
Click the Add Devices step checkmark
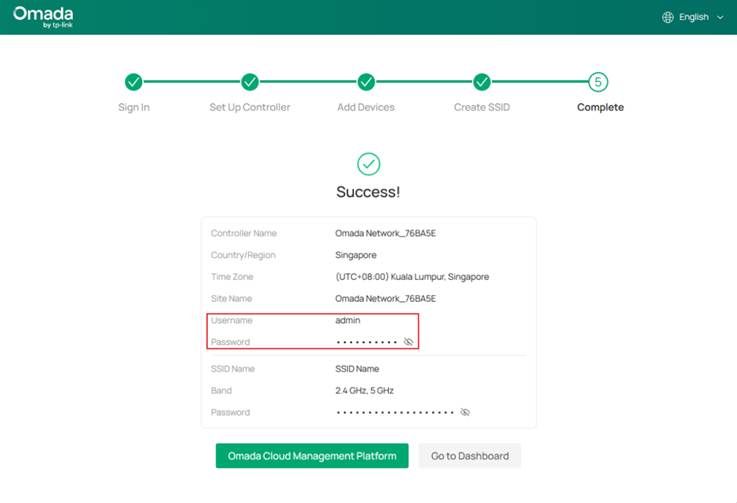click(x=366, y=82)
